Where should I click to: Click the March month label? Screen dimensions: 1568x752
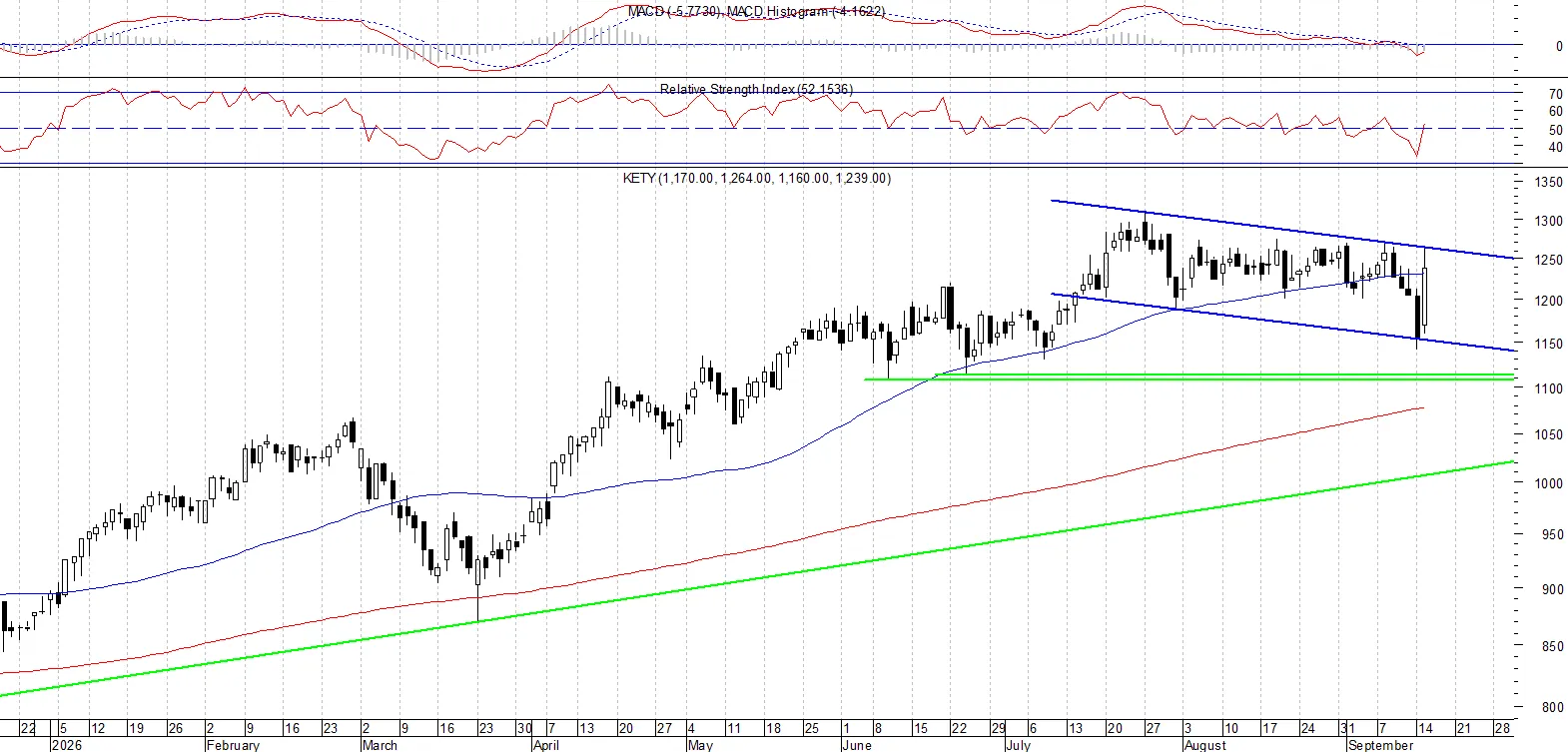(x=380, y=745)
